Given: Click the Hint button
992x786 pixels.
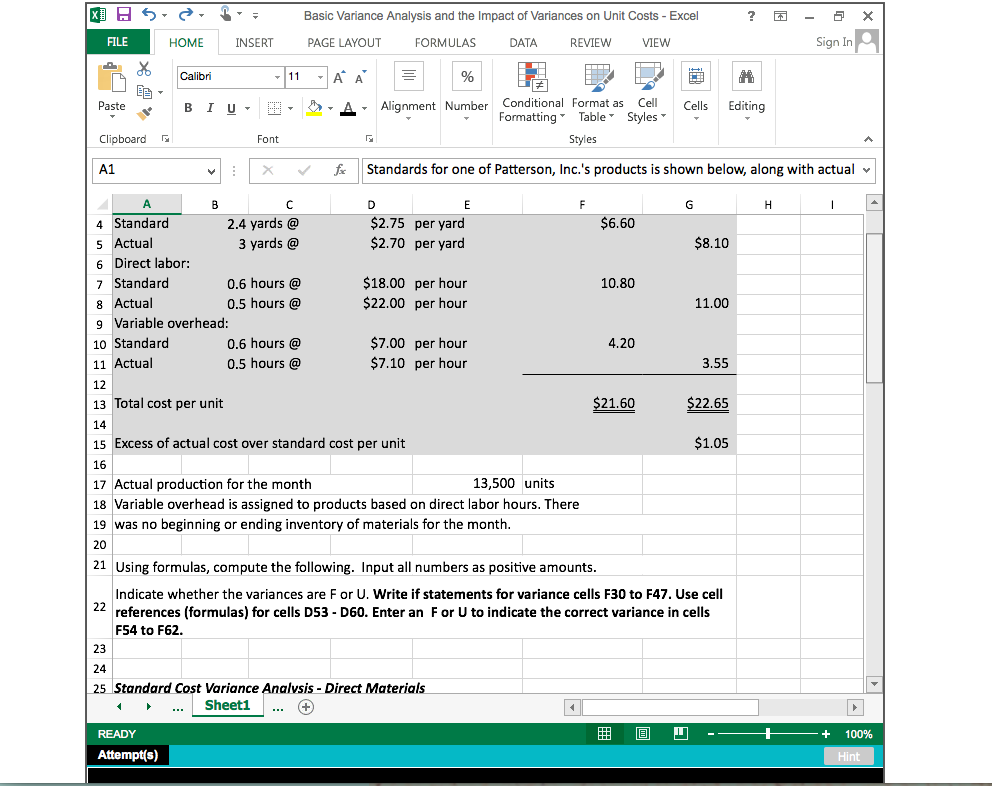Looking at the screenshot, I should [x=848, y=756].
